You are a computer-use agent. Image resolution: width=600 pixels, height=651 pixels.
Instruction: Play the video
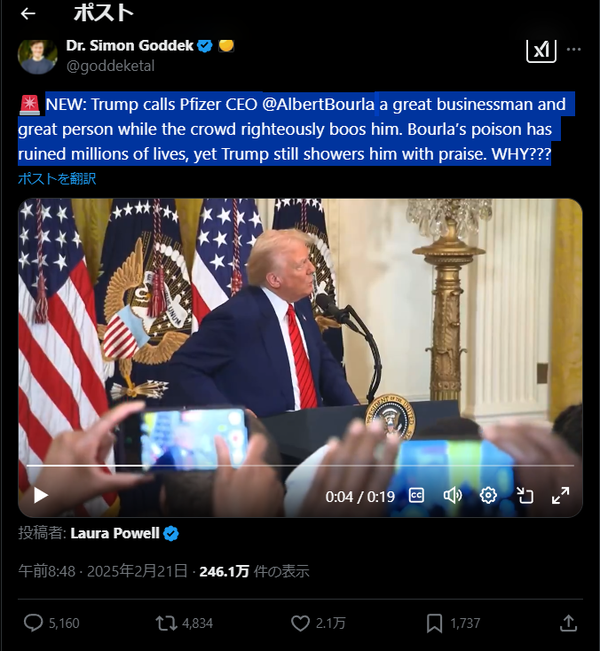pyautogui.click(x=41, y=495)
